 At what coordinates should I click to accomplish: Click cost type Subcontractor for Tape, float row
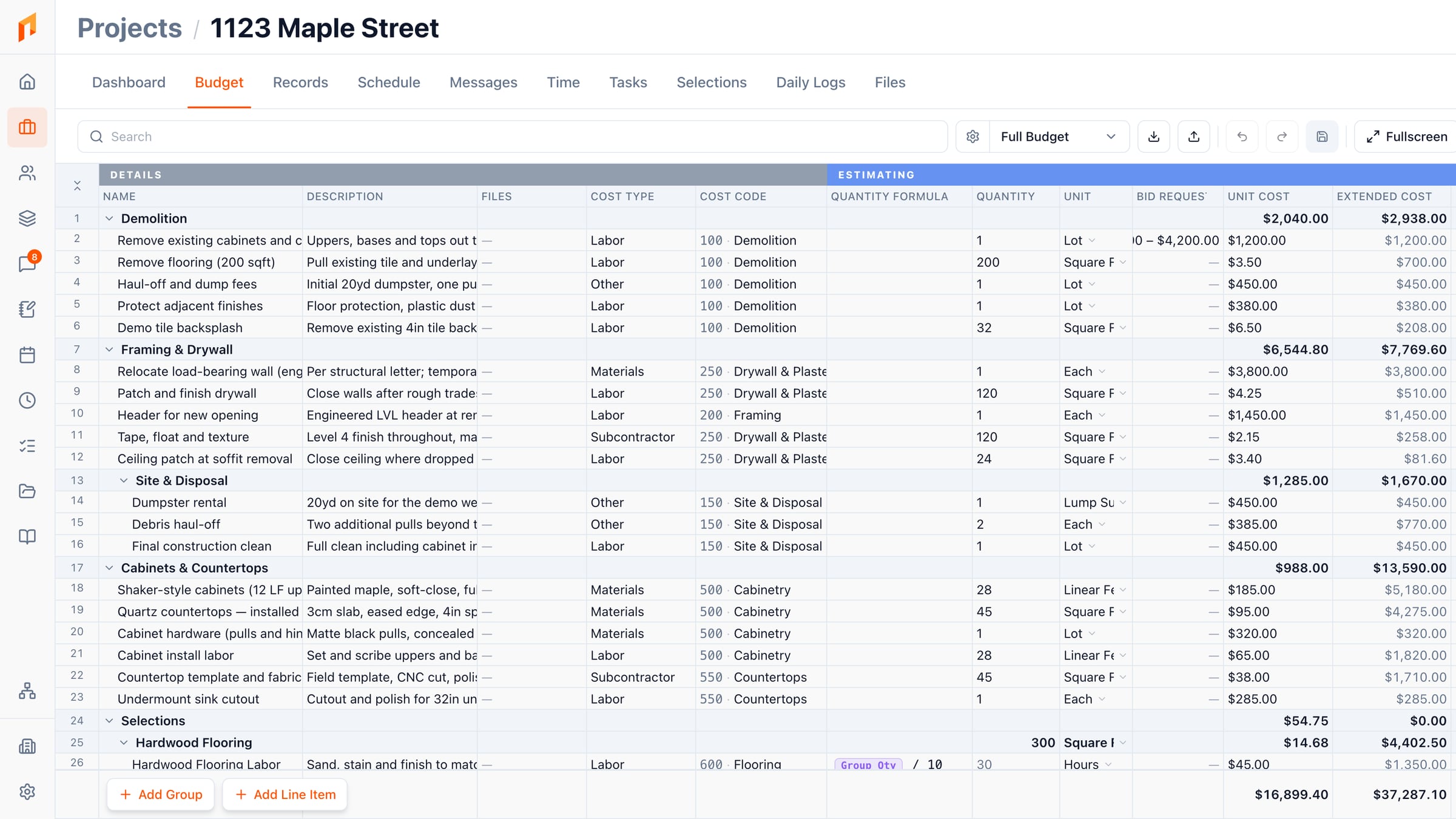click(x=641, y=437)
